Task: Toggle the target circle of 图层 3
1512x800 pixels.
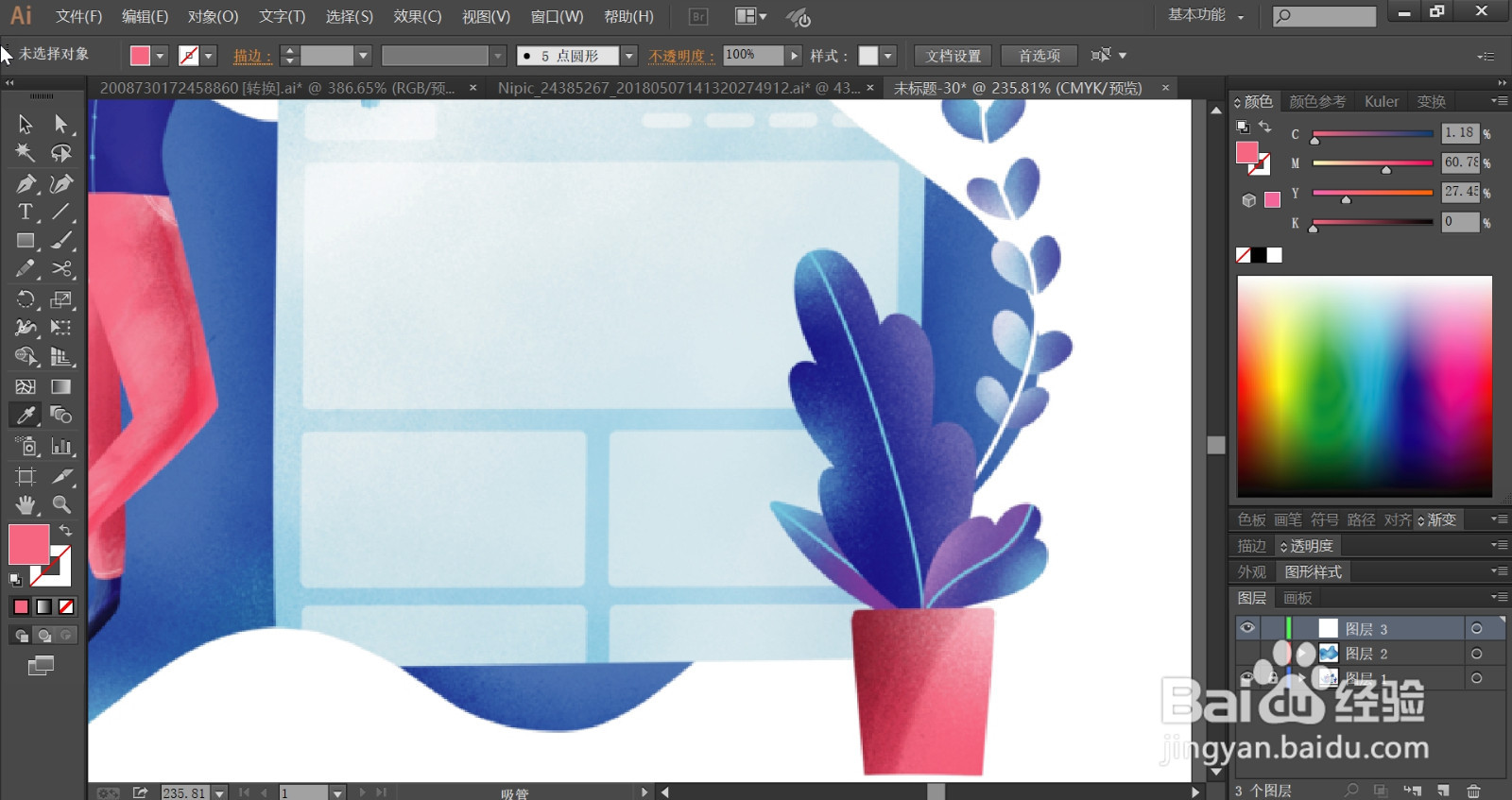Action: (x=1476, y=629)
